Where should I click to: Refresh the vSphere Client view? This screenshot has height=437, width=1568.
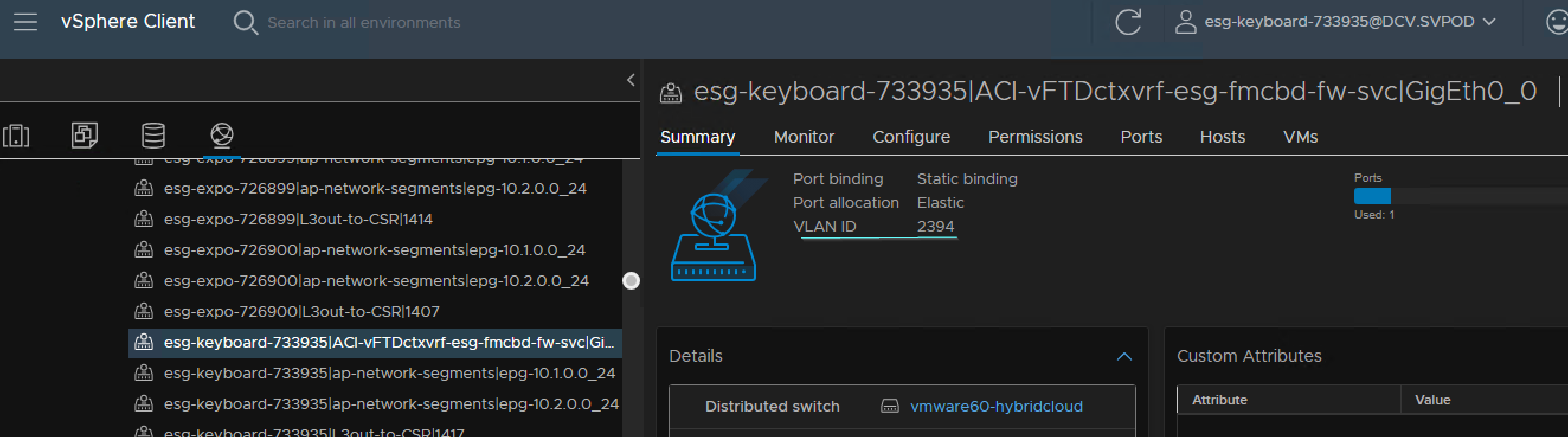point(1128,22)
